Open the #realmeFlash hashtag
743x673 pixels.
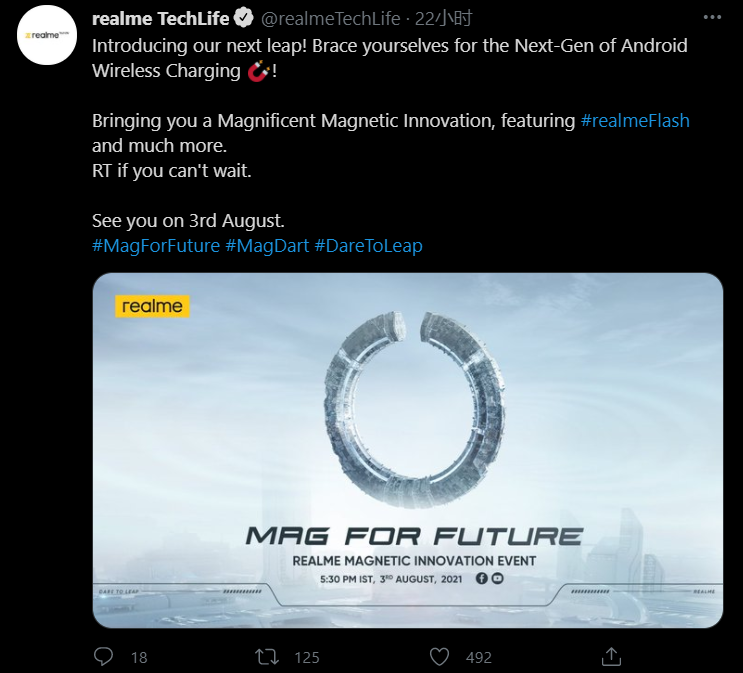pyautogui.click(x=635, y=121)
